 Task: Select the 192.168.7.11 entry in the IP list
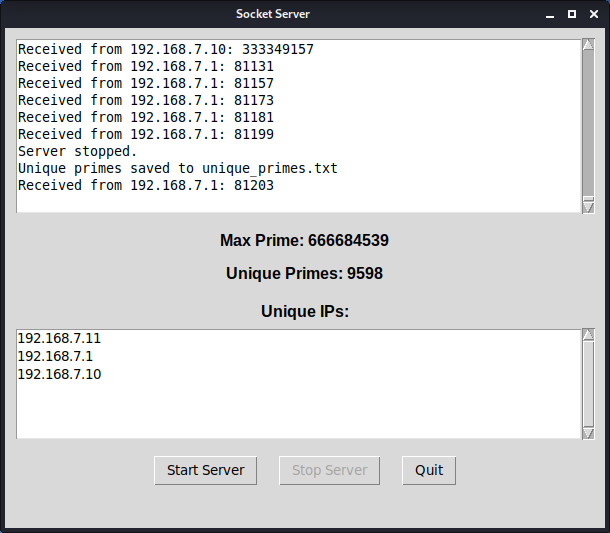pos(59,339)
